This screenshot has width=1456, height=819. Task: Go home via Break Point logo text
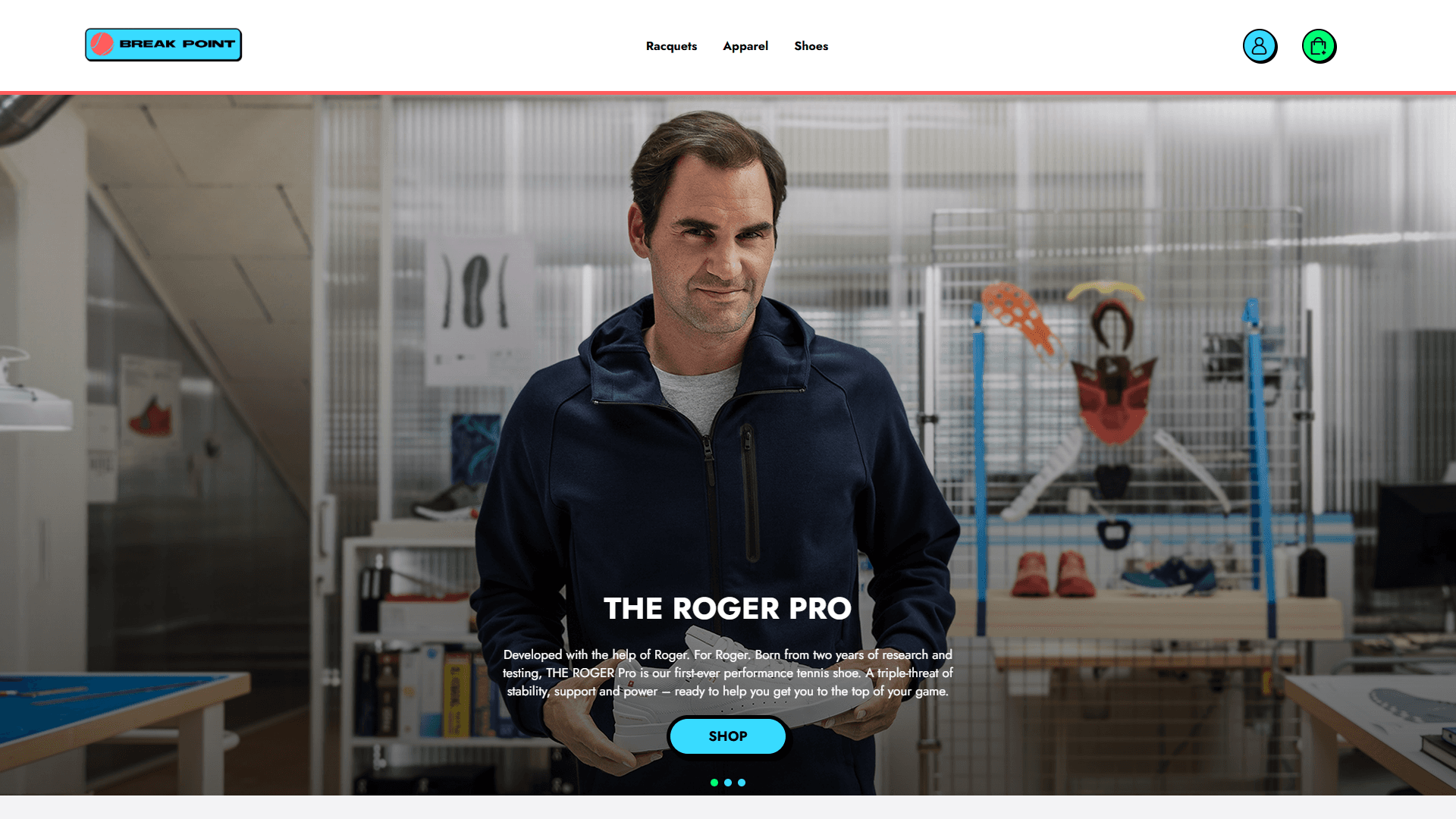177,44
